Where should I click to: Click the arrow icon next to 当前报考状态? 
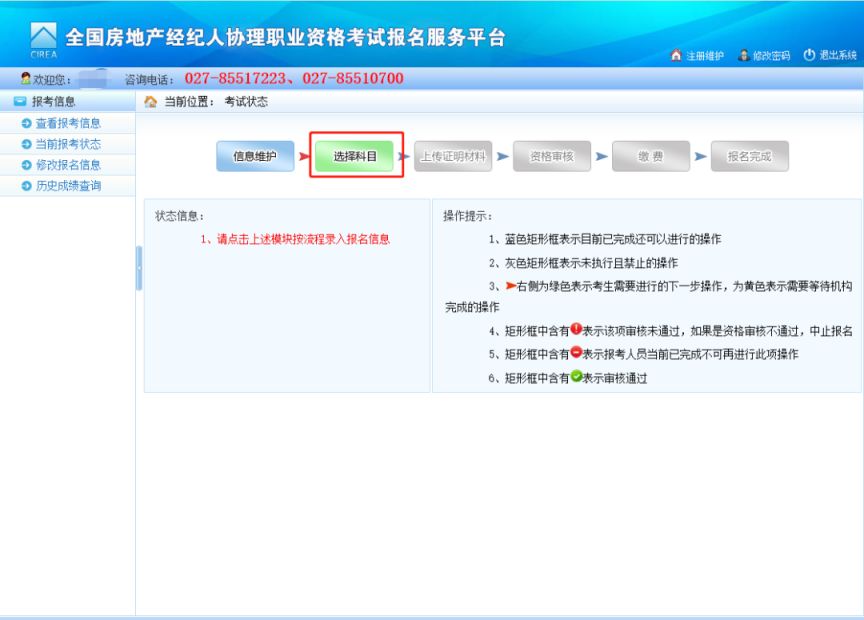point(26,144)
